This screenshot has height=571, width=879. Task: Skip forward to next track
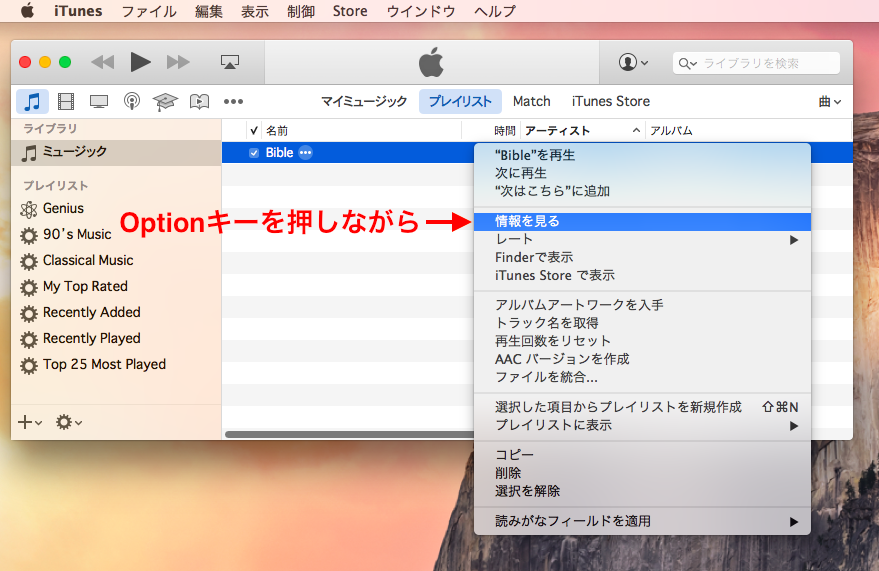pyautogui.click(x=178, y=62)
